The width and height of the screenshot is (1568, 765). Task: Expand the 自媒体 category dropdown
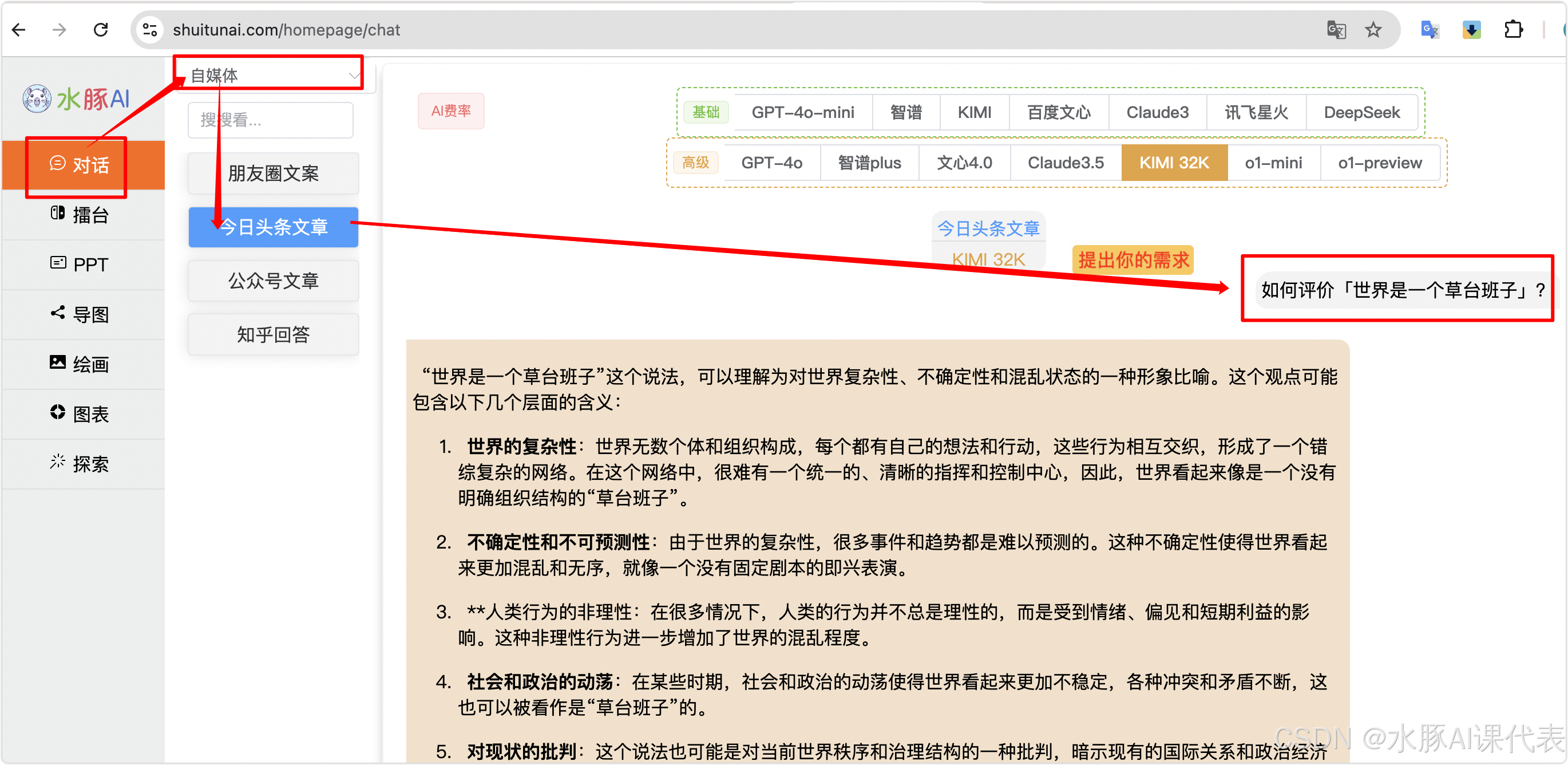(x=274, y=75)
